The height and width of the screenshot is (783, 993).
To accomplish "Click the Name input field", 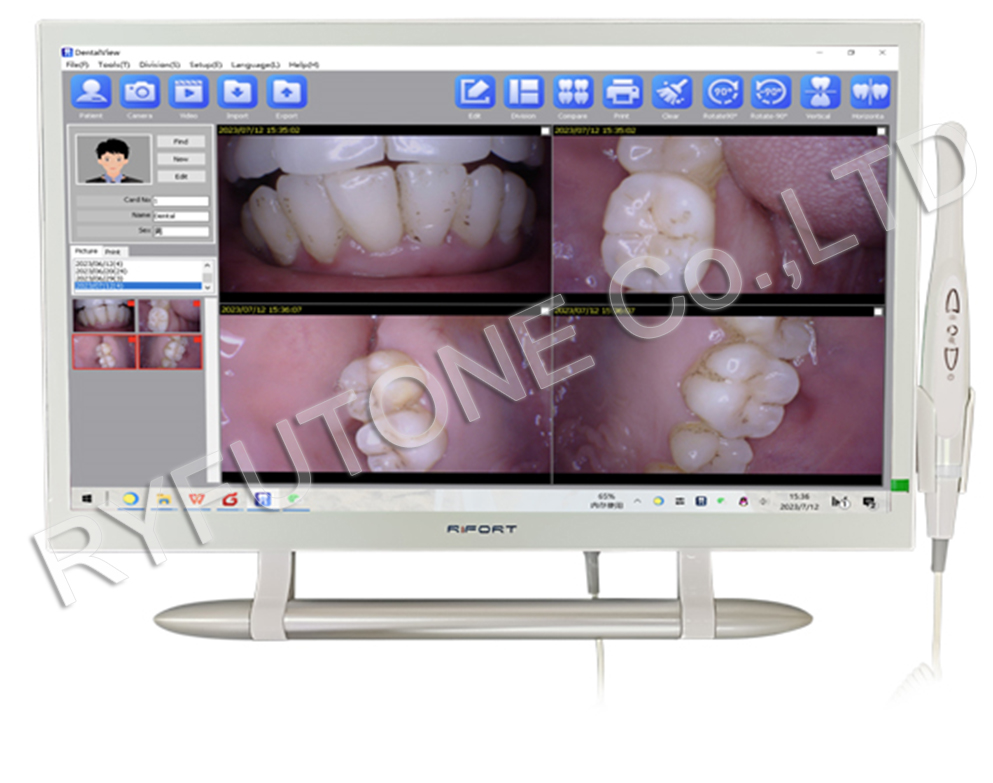I will click(x=181, y=216).
